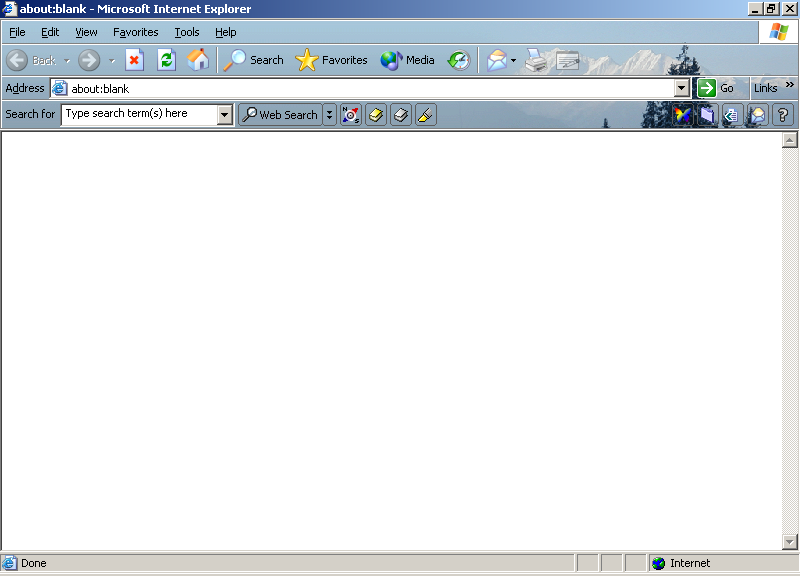The height and width of the screenshot is (576, 800).
Task: Expand the Links bar chevron
Action: [790, 85]
